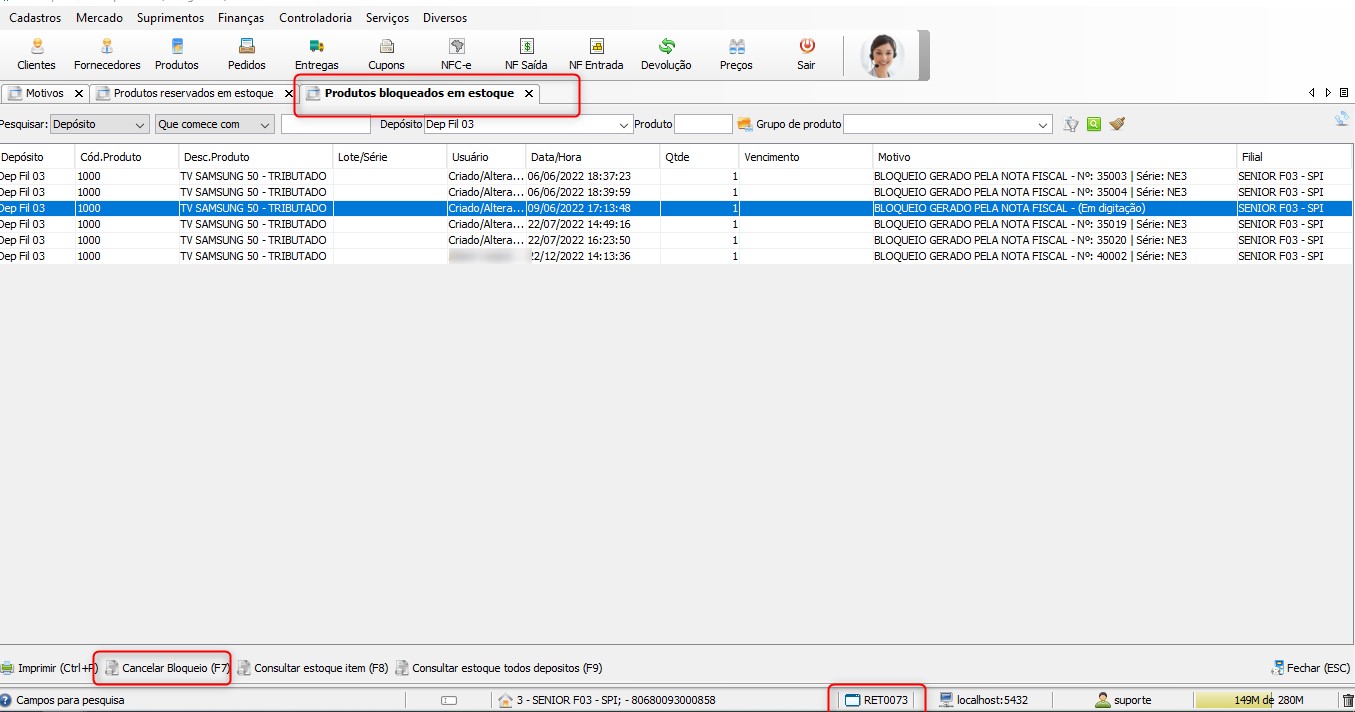Expand the Depósito 'Dep Fil 03' dropdown
The image size is (1355, 712).
coord(624,125)
